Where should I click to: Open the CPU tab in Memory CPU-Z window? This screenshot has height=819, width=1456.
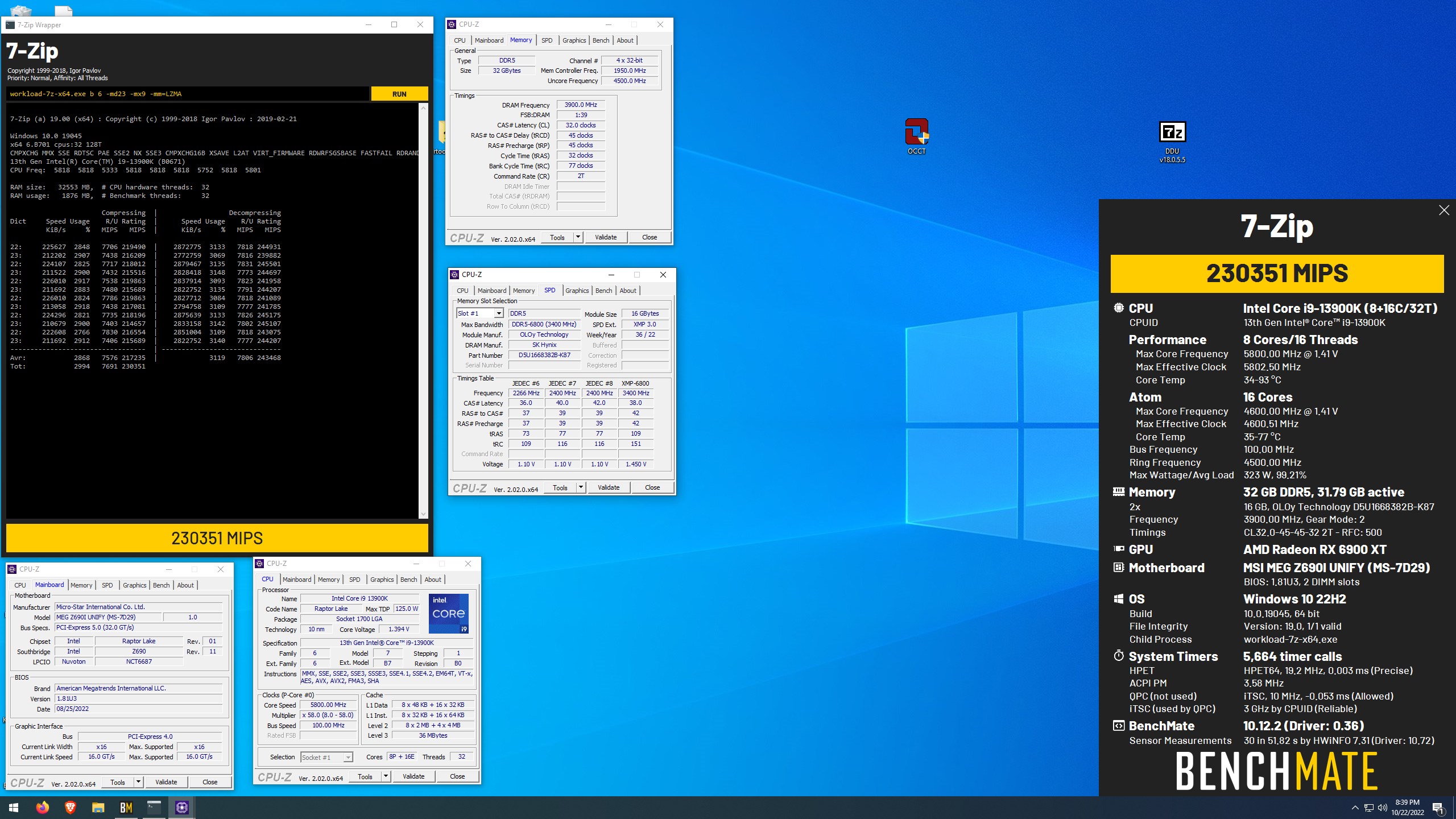[x=460, y=40]
